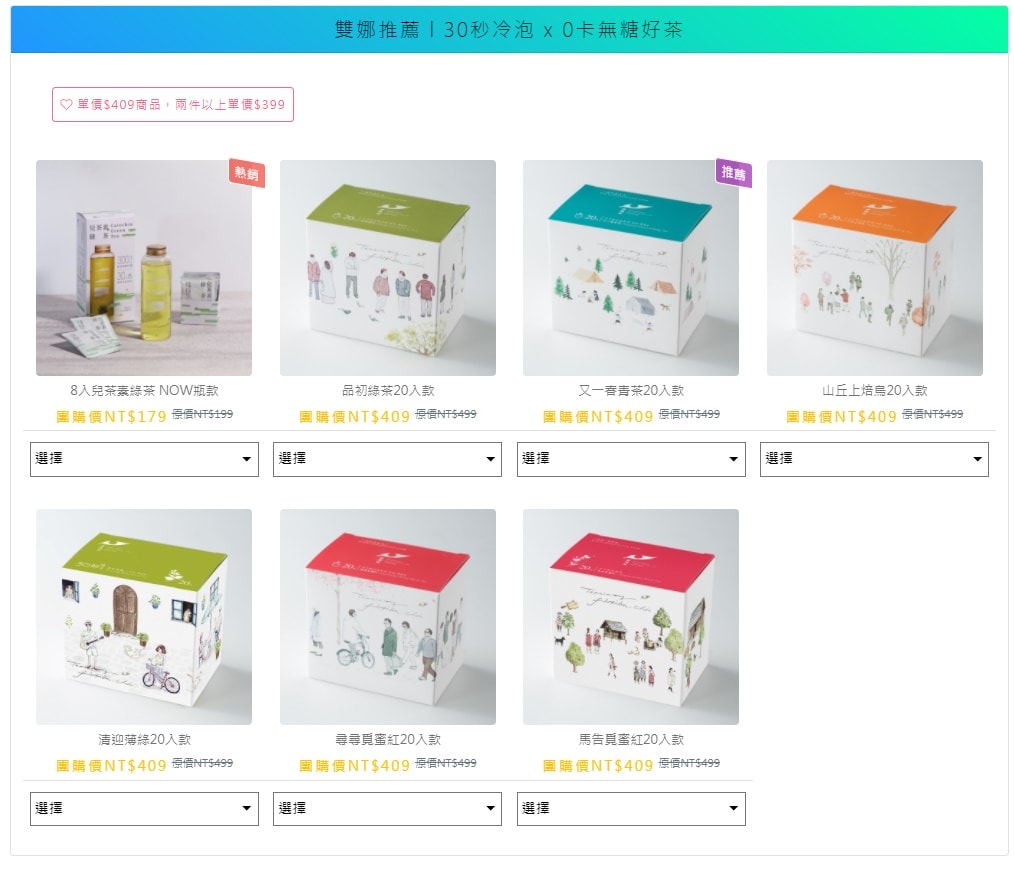Click the 山丘上焙烏20入款 product title
This screenshot has width=1014, height=870.
click(x=875, y=391)
